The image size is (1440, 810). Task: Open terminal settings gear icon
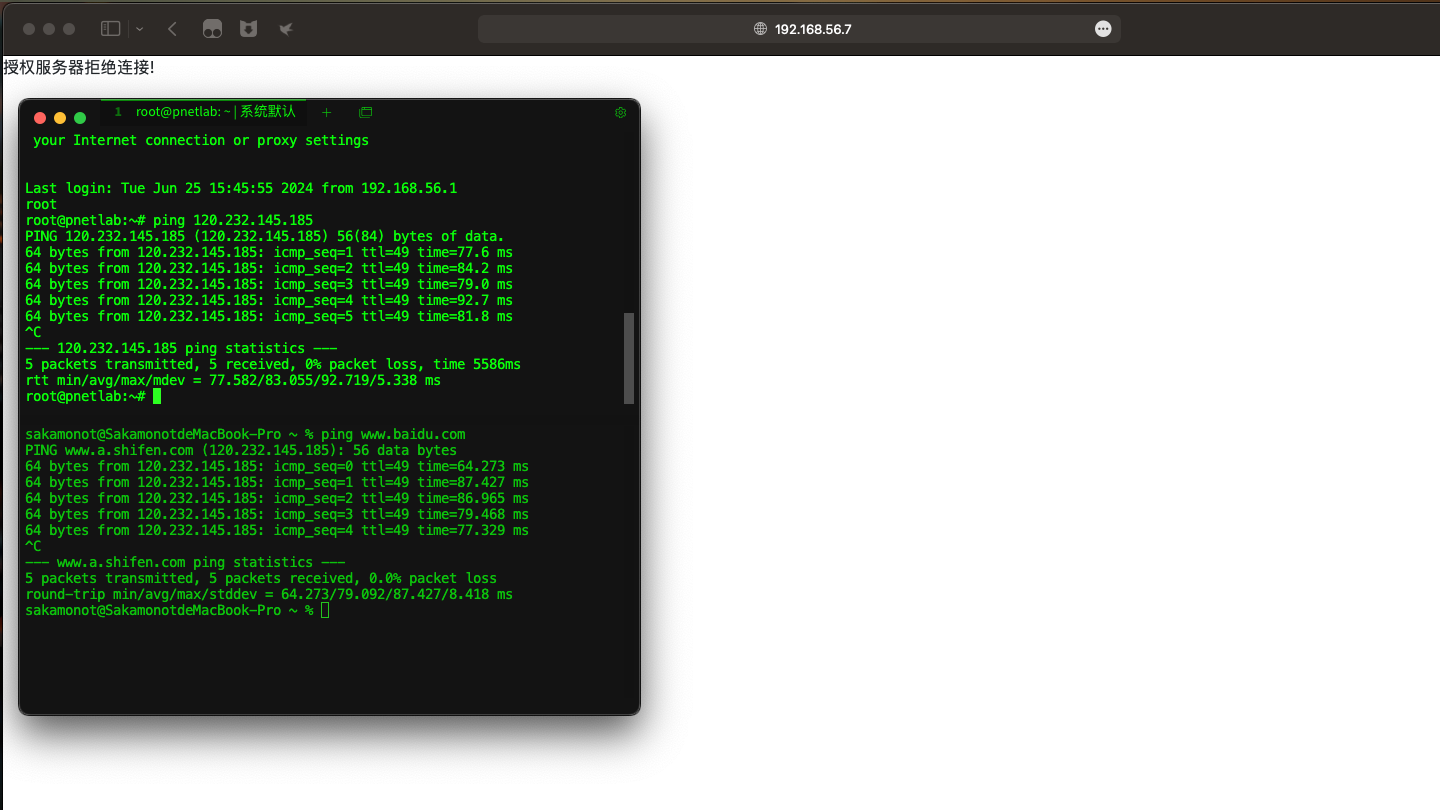pyautogui.click(x=620, y=113)
